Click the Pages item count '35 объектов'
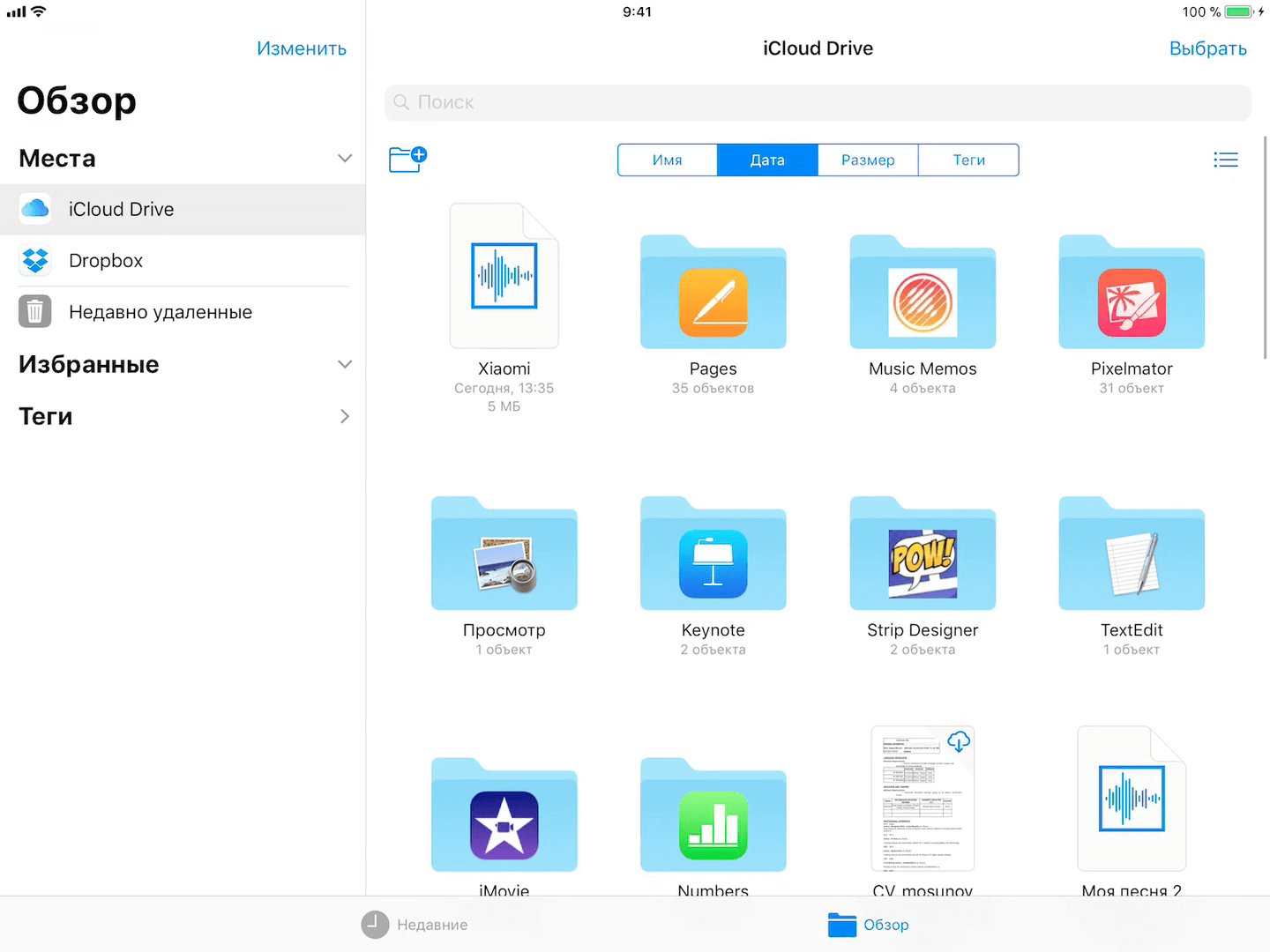 click(713, 388)
